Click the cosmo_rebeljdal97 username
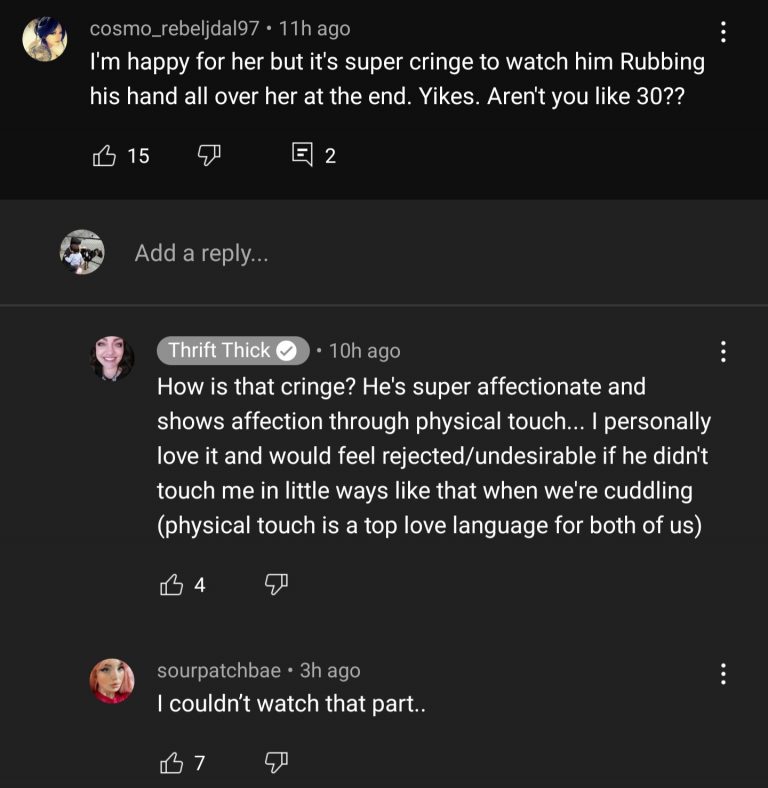 174,29
